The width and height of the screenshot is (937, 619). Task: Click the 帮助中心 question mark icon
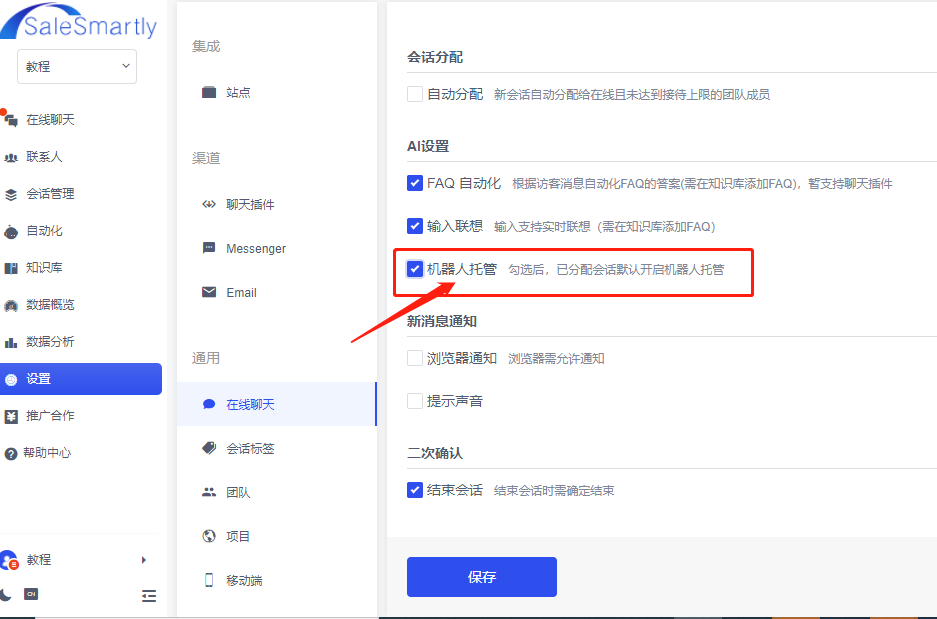[11, 453]
